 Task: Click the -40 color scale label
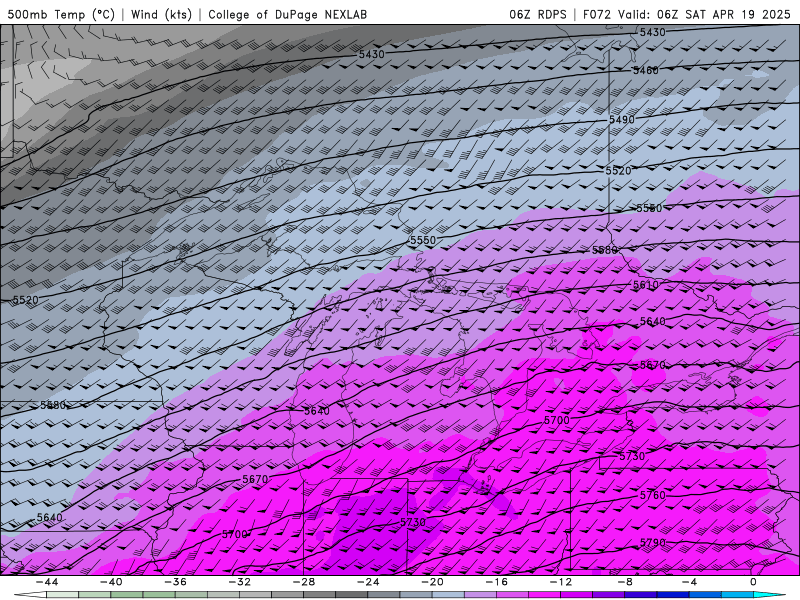111,582
